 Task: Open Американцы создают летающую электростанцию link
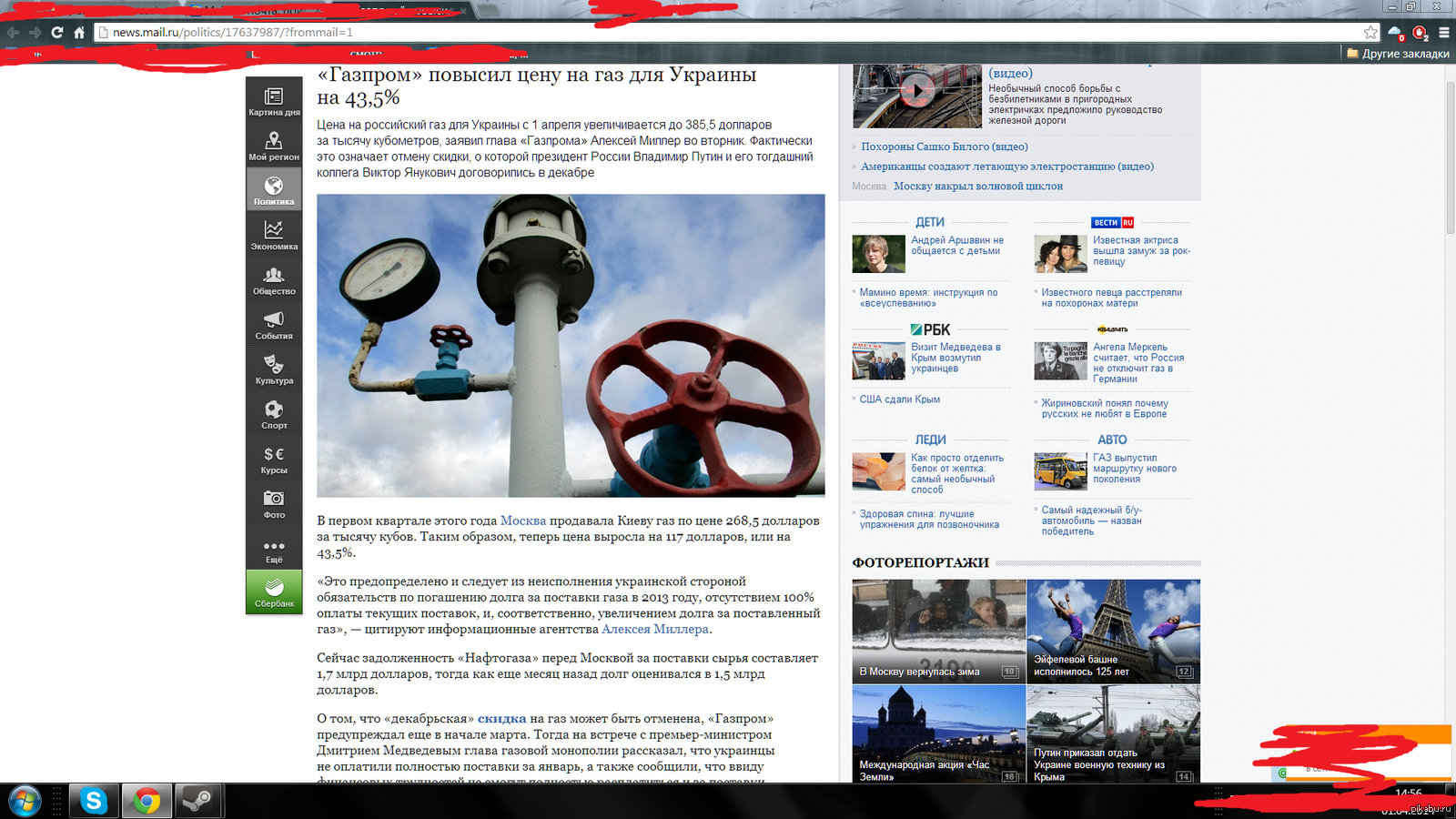(x=1007, y=167)
